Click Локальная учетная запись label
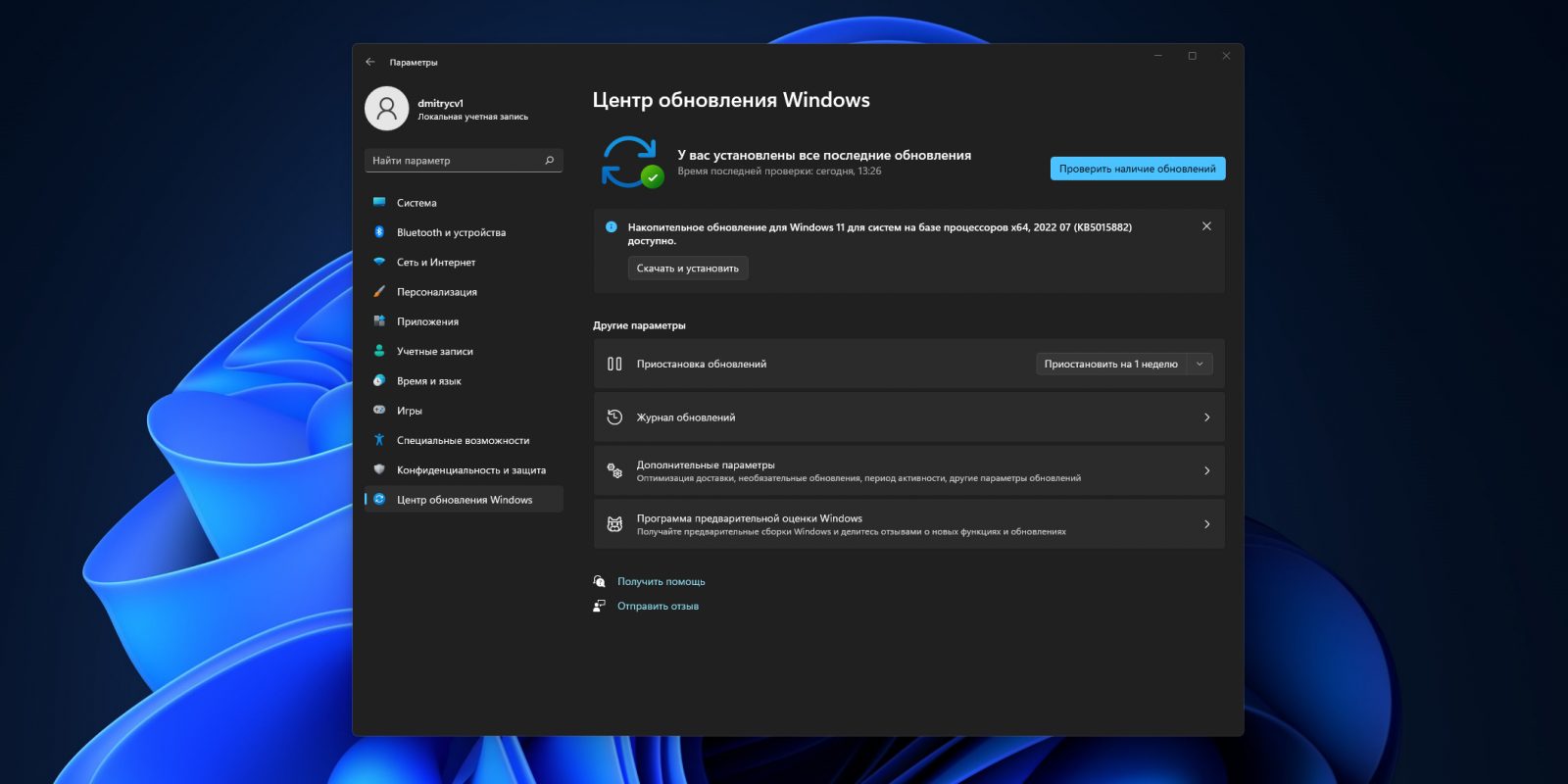1568x784 pixels. click(x=472, y=117)
